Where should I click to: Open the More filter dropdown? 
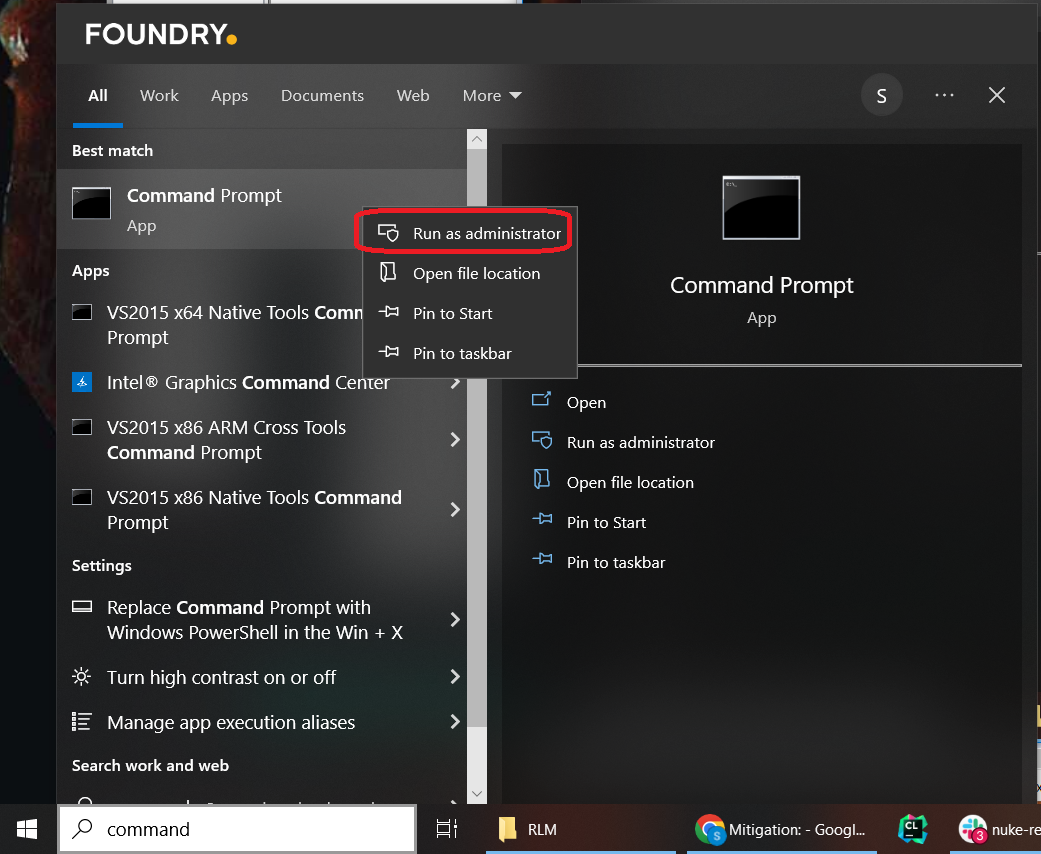click(492, 96)
